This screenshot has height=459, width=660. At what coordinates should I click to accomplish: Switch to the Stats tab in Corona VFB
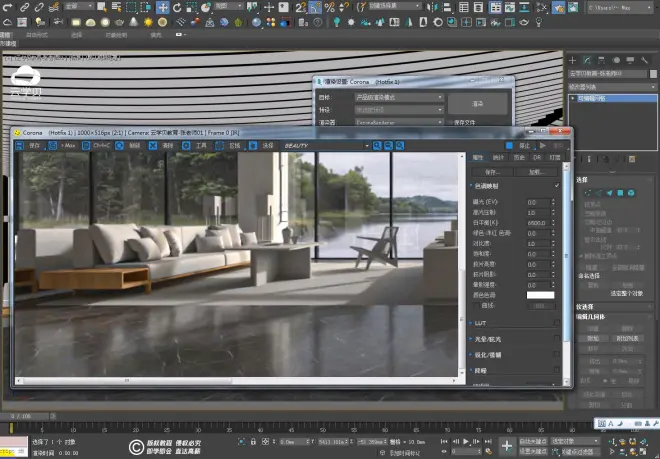click(499, 157)
